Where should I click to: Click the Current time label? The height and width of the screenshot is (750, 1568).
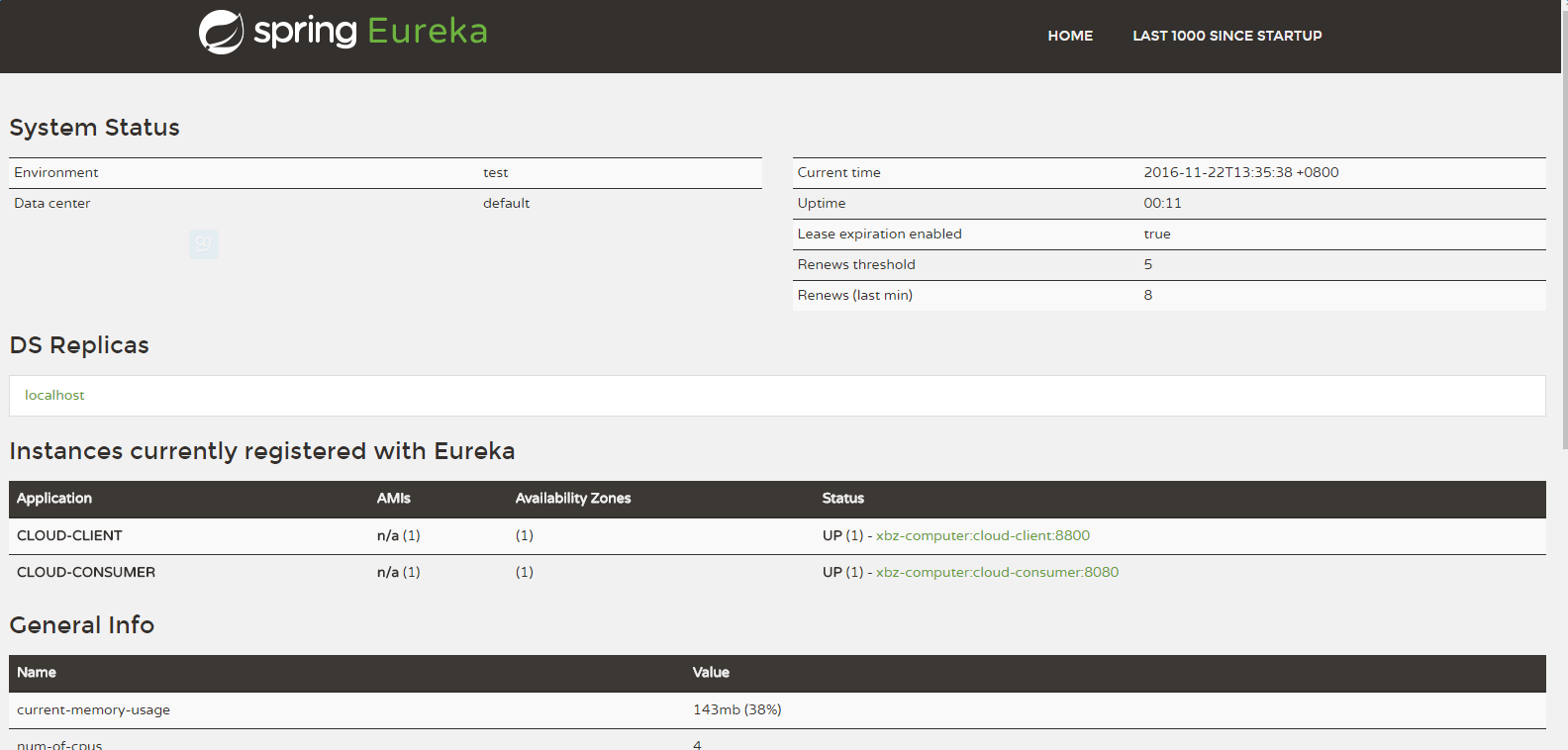(839, 172)
